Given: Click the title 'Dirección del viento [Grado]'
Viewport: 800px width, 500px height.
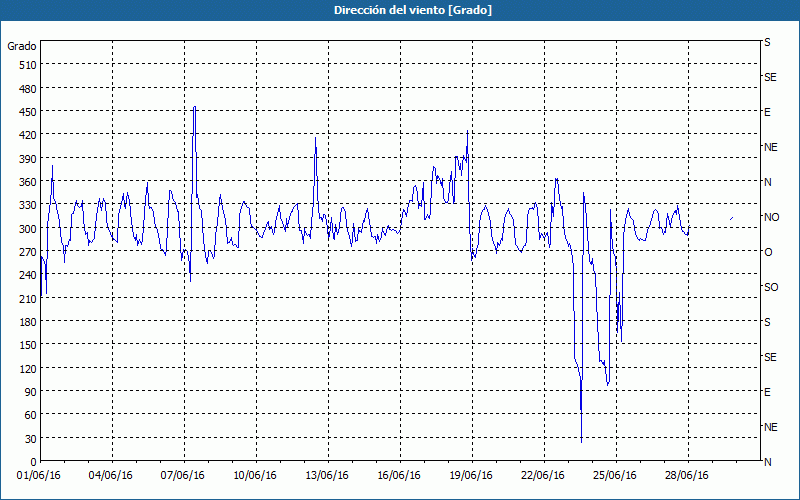Looking at the screenshot, I should coord(413,10).
